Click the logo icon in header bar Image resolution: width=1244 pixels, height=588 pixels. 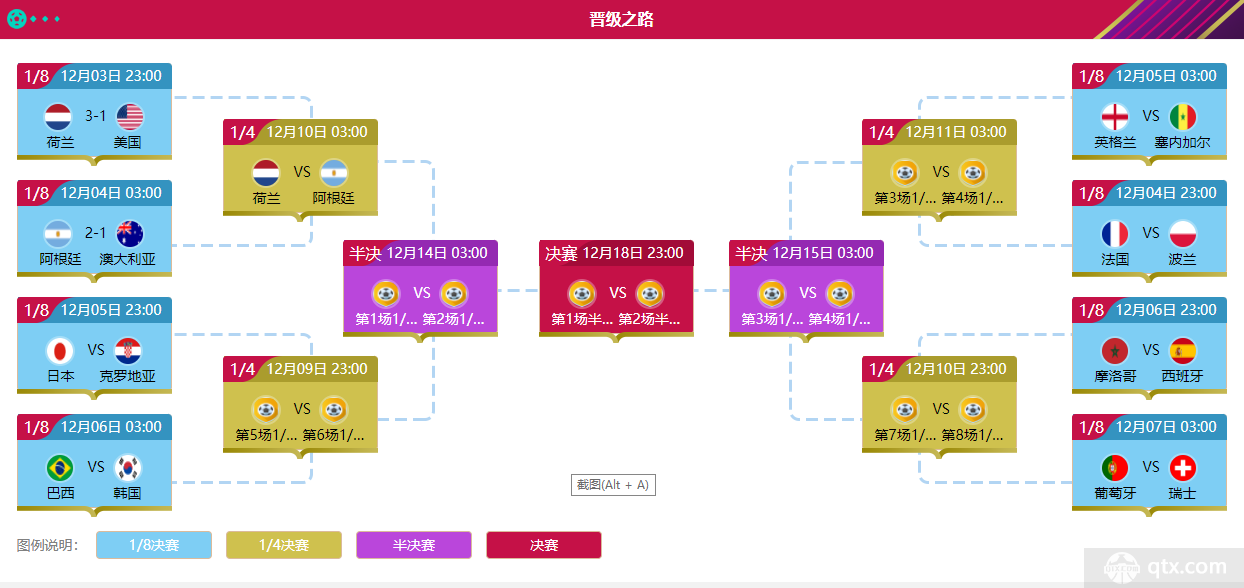pyautogui.click(x=15, y=18)
